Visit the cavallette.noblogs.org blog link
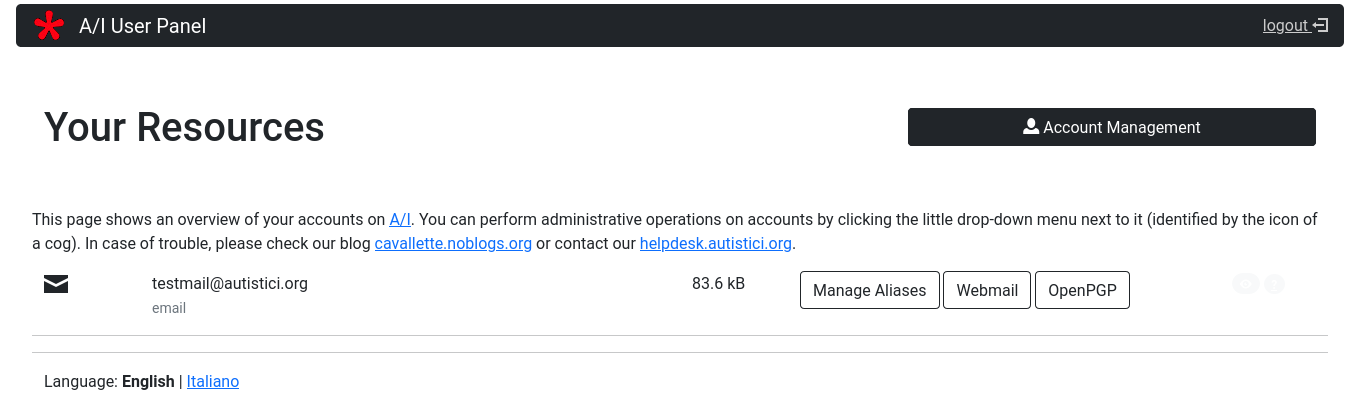Image resolution: width=1364 pixels, height=403 pixels. click(x=453, y=243)
